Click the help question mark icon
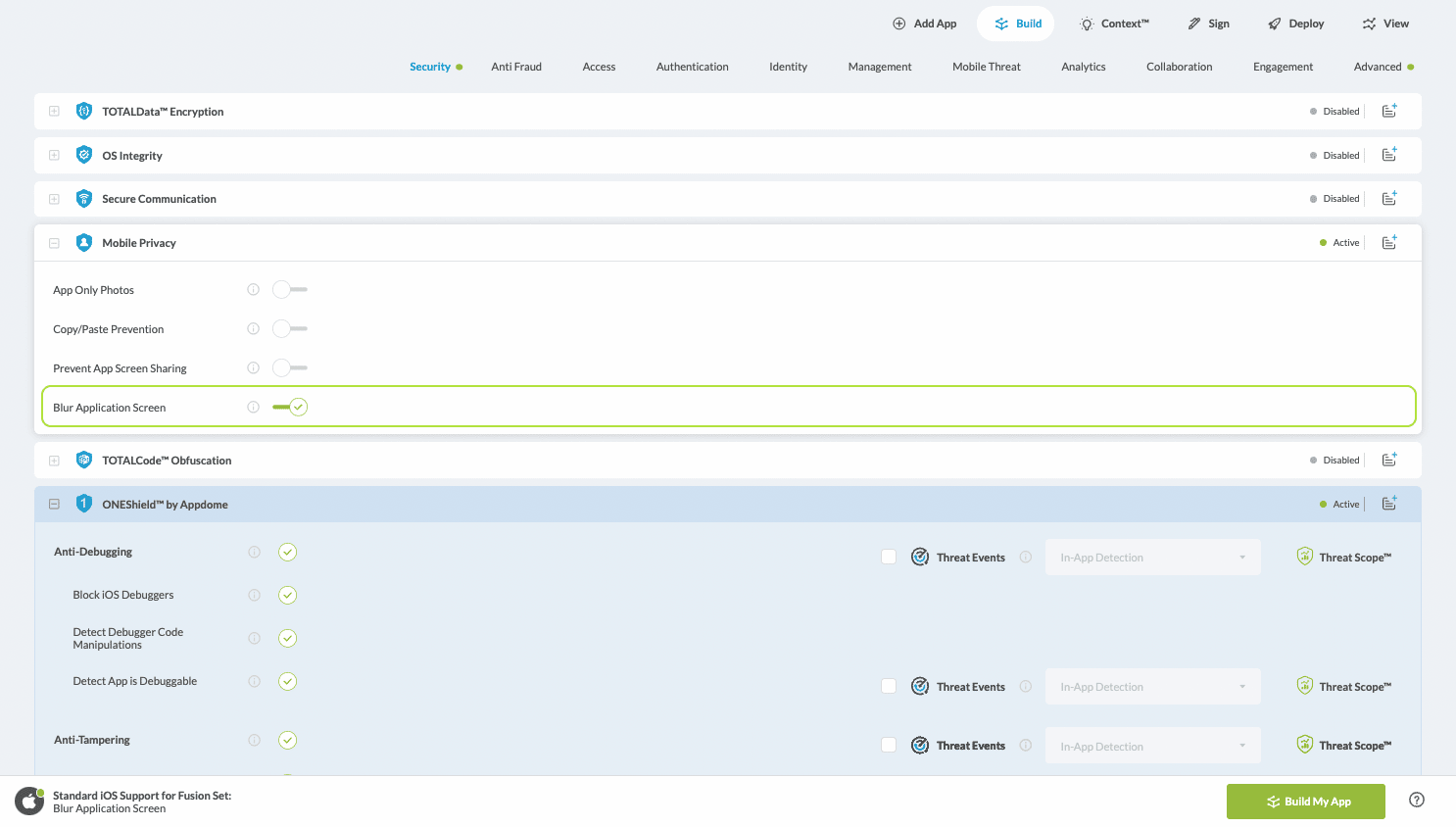Screen dimensions: 1456x827 (x=1416, y=801)
